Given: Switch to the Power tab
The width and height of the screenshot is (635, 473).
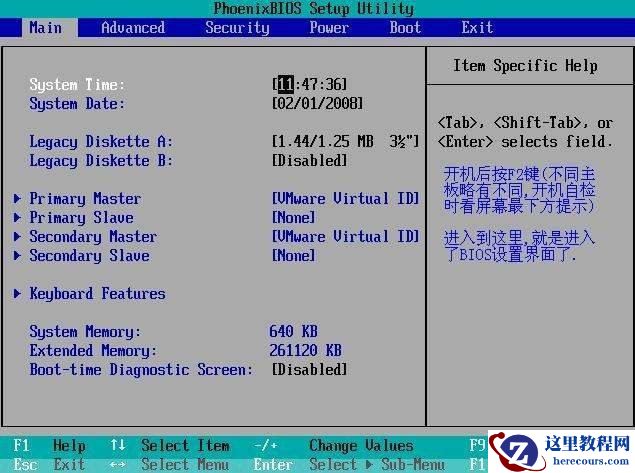Looking at the screenshot, I should (329, 28).
